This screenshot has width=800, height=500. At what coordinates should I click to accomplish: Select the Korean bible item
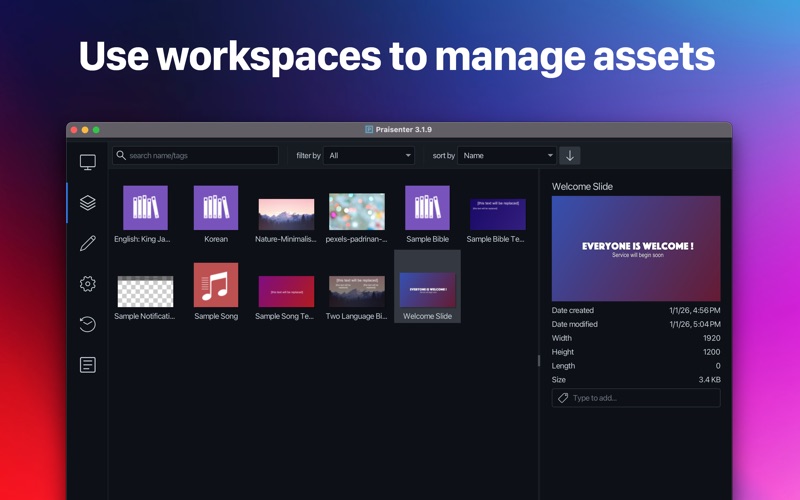(x=216, y=214)
